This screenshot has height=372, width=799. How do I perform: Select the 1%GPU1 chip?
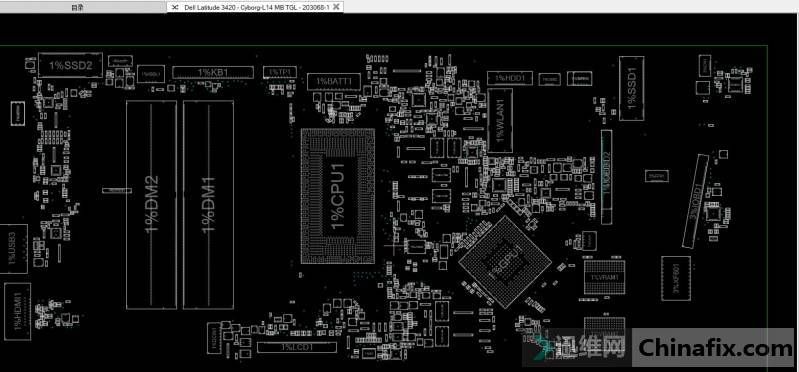(x=504, y=262)
